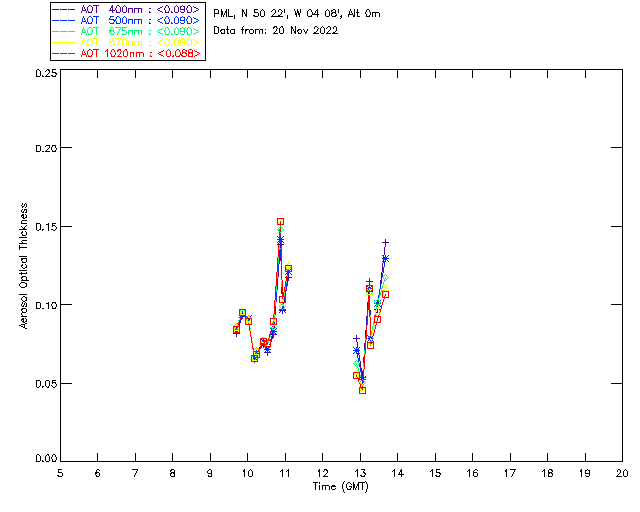This screenshot has width=640, height=512.
Task: Click the 'Data from: 20 Nov 2022' text
Action: tap(276, 31)
